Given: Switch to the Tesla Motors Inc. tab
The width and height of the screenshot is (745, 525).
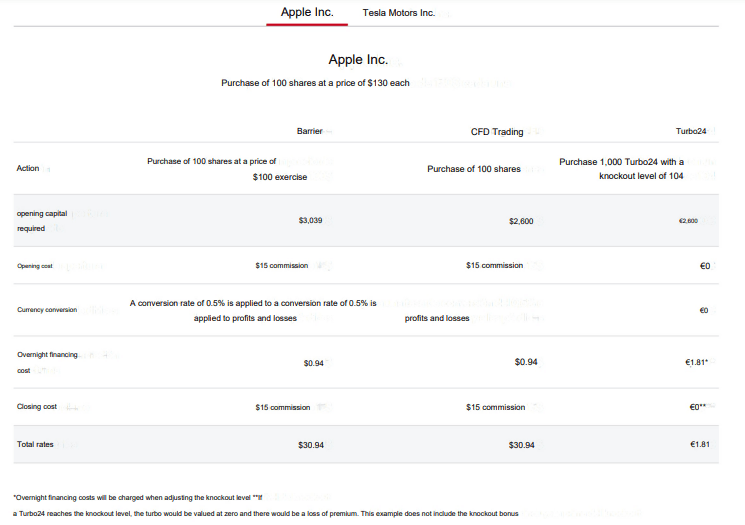Looking at the screenshot, I should click(x=398, y=13).
